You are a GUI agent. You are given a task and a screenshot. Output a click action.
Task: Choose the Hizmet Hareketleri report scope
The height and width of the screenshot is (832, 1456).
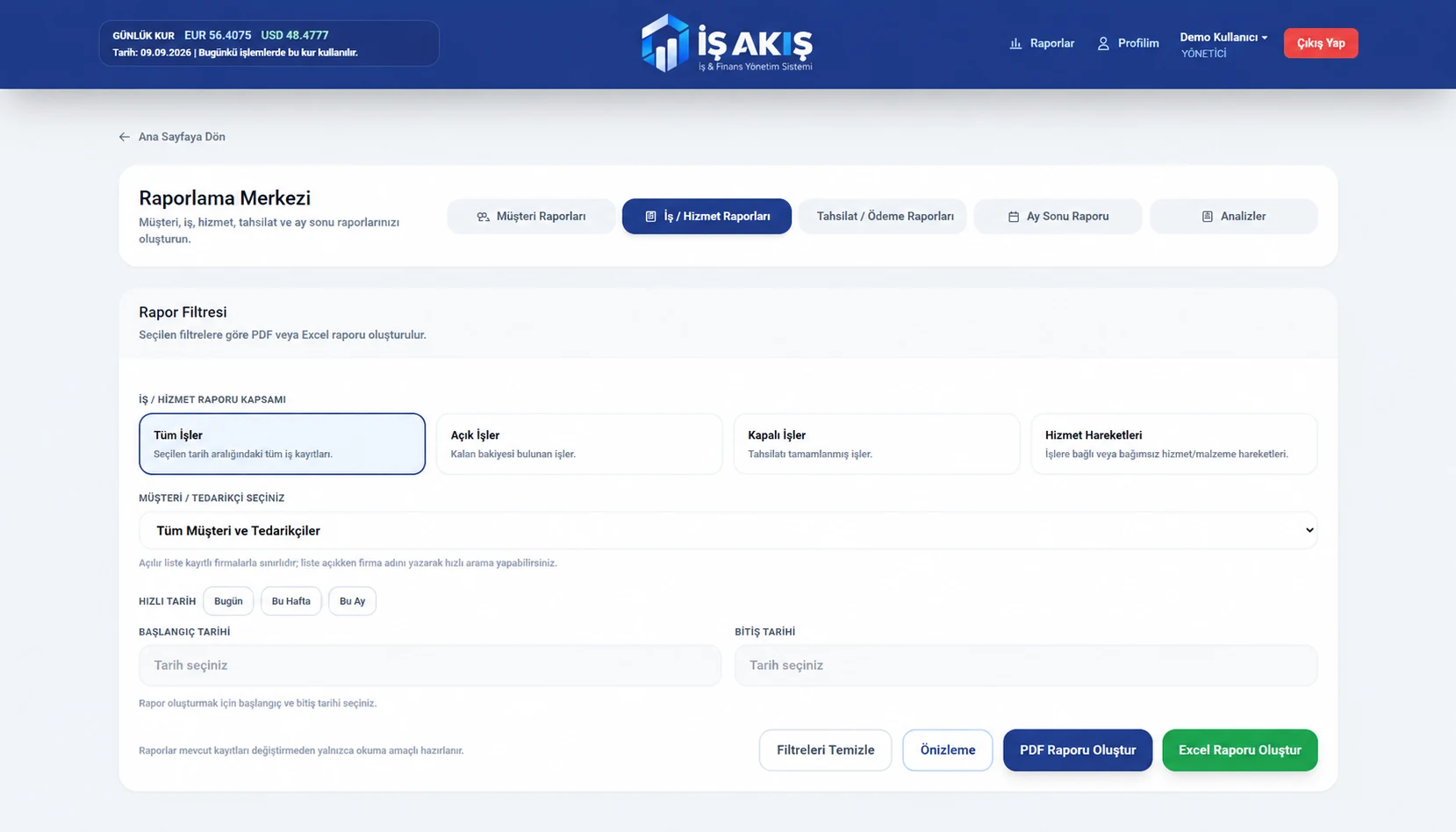click(x=1174, y=444)
